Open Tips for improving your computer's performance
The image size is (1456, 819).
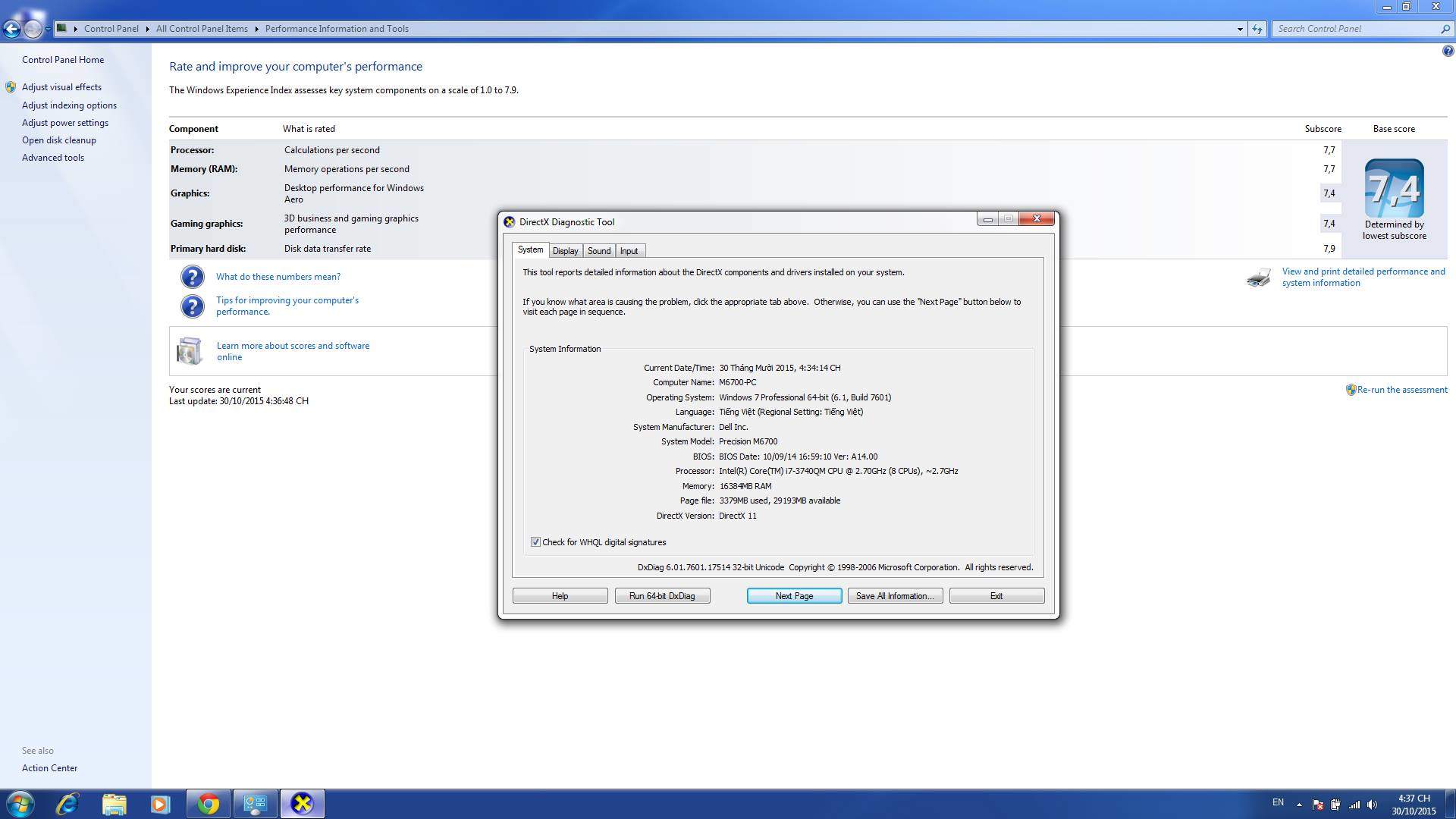point(287,306)
